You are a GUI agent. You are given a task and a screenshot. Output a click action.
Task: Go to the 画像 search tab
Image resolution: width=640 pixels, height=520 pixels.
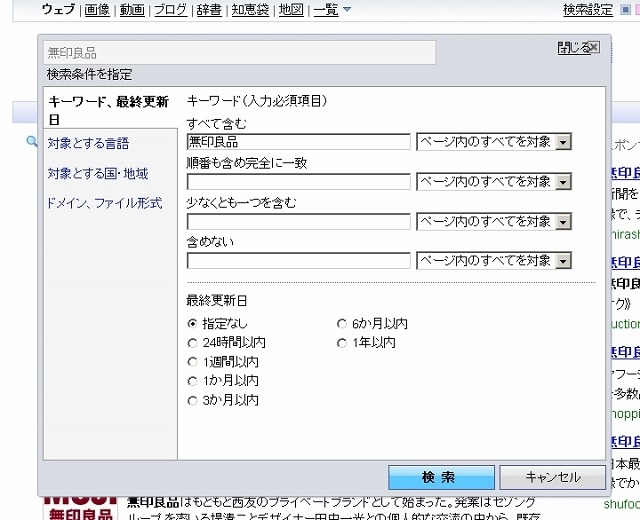pos(97,9)
